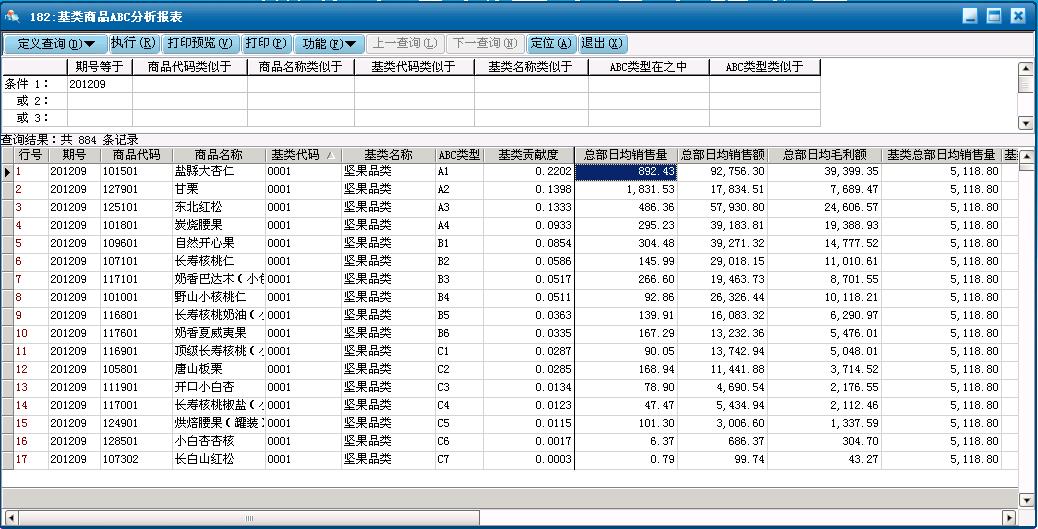This screenshot has width=1038, height=529.
Task: Click the horizontal scrollbar thumb at the bottom
Action: click(x=249, y=518)
